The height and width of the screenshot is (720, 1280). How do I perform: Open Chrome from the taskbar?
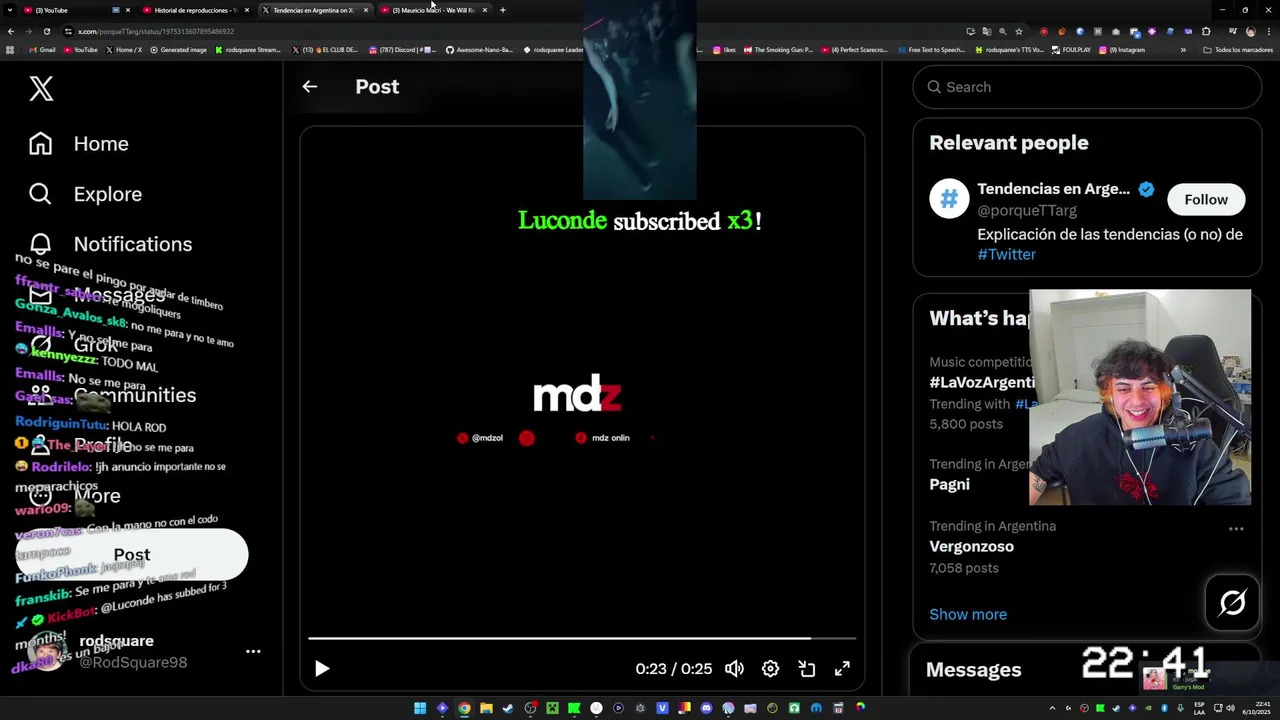point(464,708)
